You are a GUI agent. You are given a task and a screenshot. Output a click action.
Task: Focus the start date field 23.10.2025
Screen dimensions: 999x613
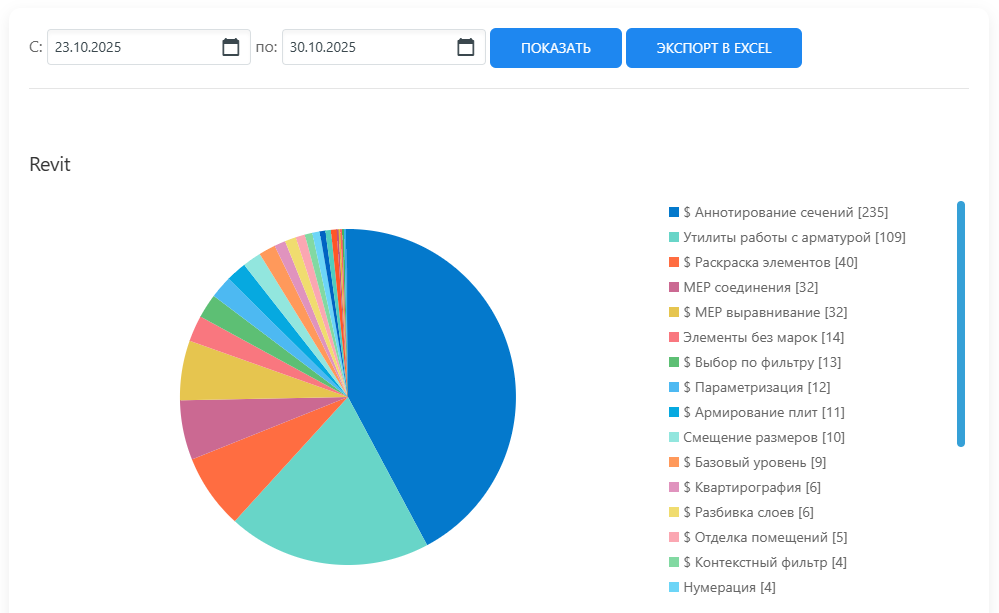[130, 47]
